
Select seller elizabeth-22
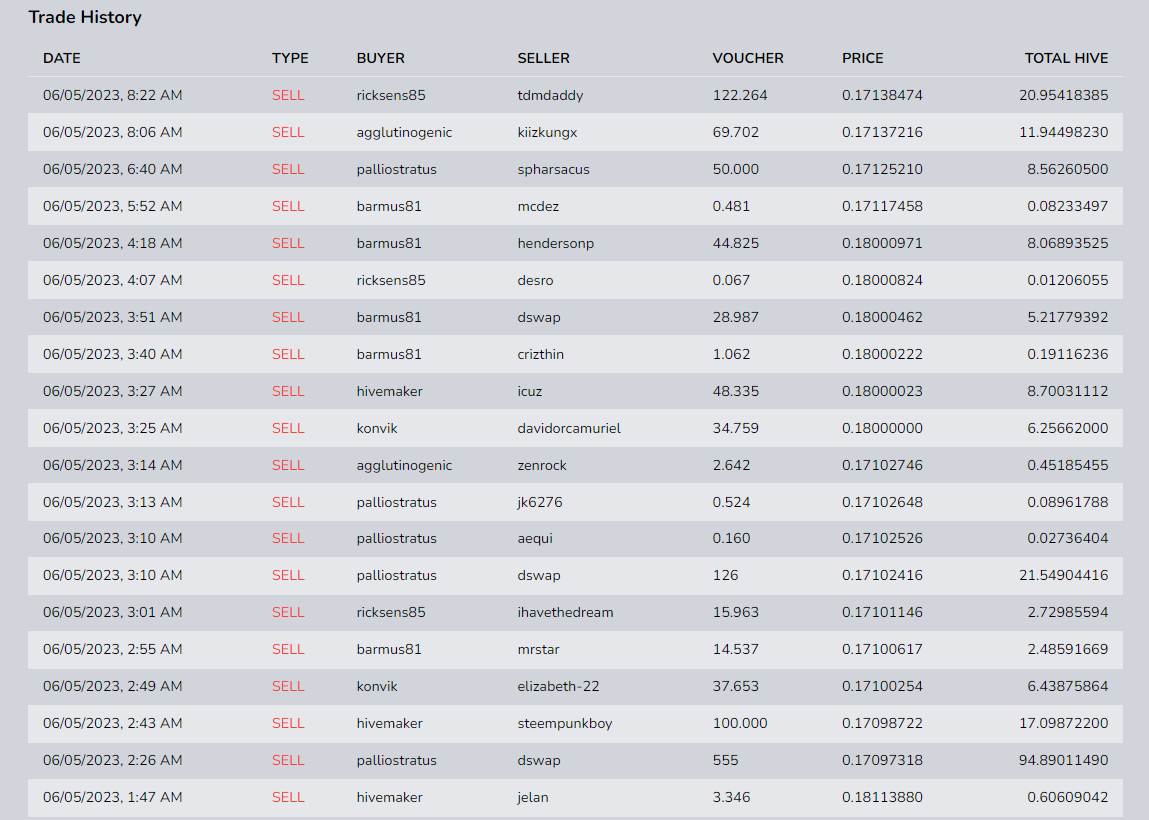point(558,687)
